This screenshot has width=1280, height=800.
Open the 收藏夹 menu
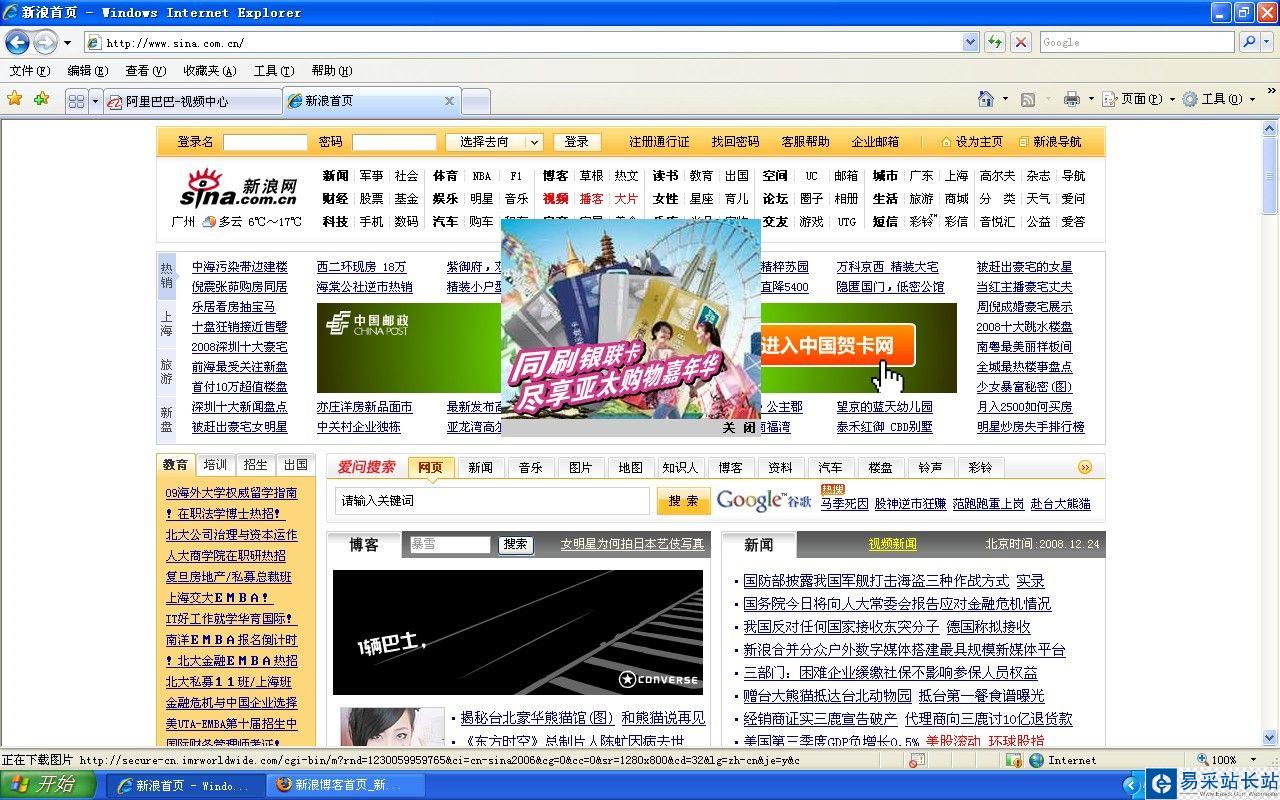pyautogui.click(x=209, y=71)
